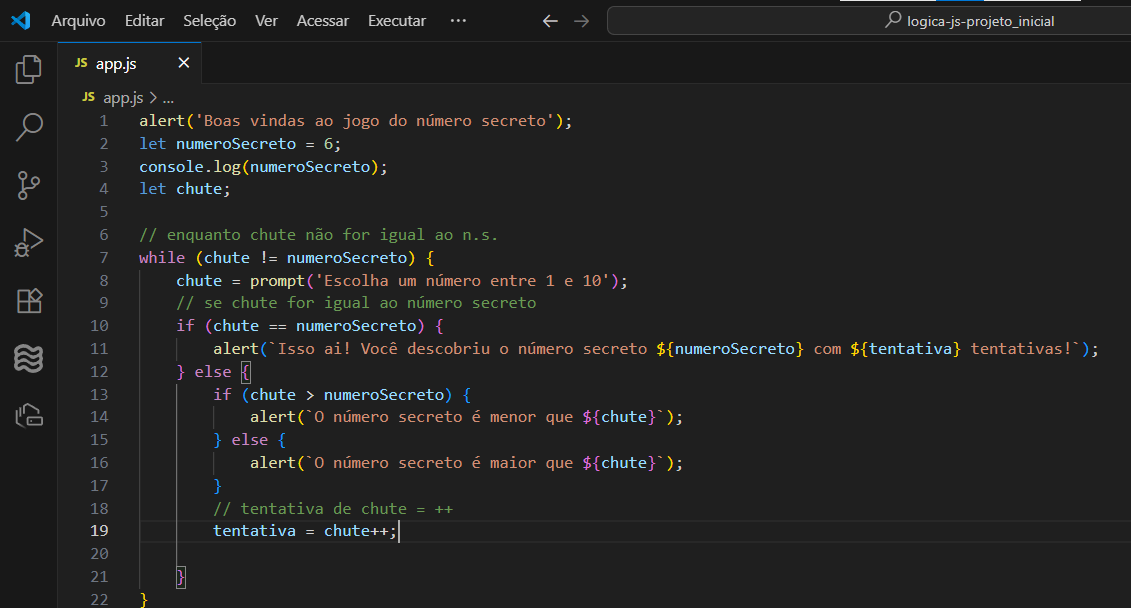Click the JS file icon on the app.js tab
Viewport: 1131px width, 608px height.
pyautogui.click(x=82, y=63)
